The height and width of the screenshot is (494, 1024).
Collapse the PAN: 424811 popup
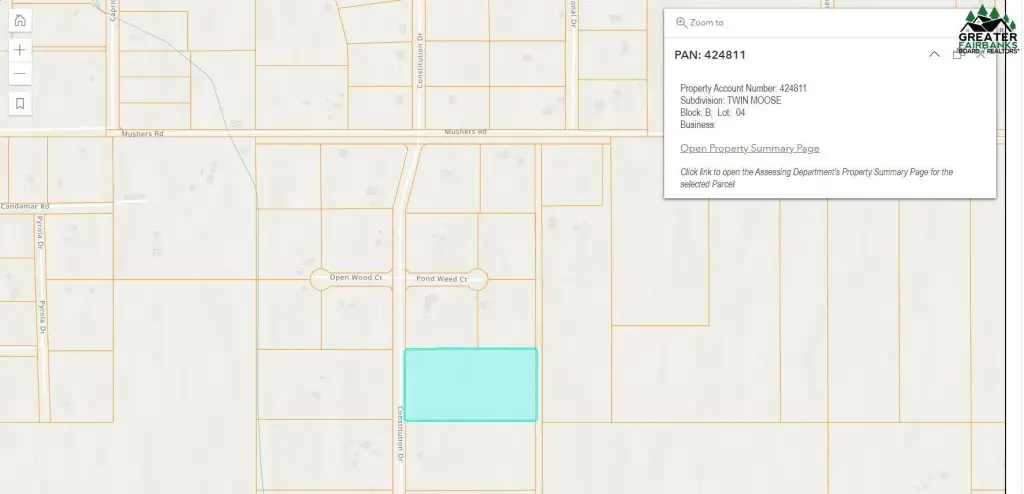tap(934, 55)
